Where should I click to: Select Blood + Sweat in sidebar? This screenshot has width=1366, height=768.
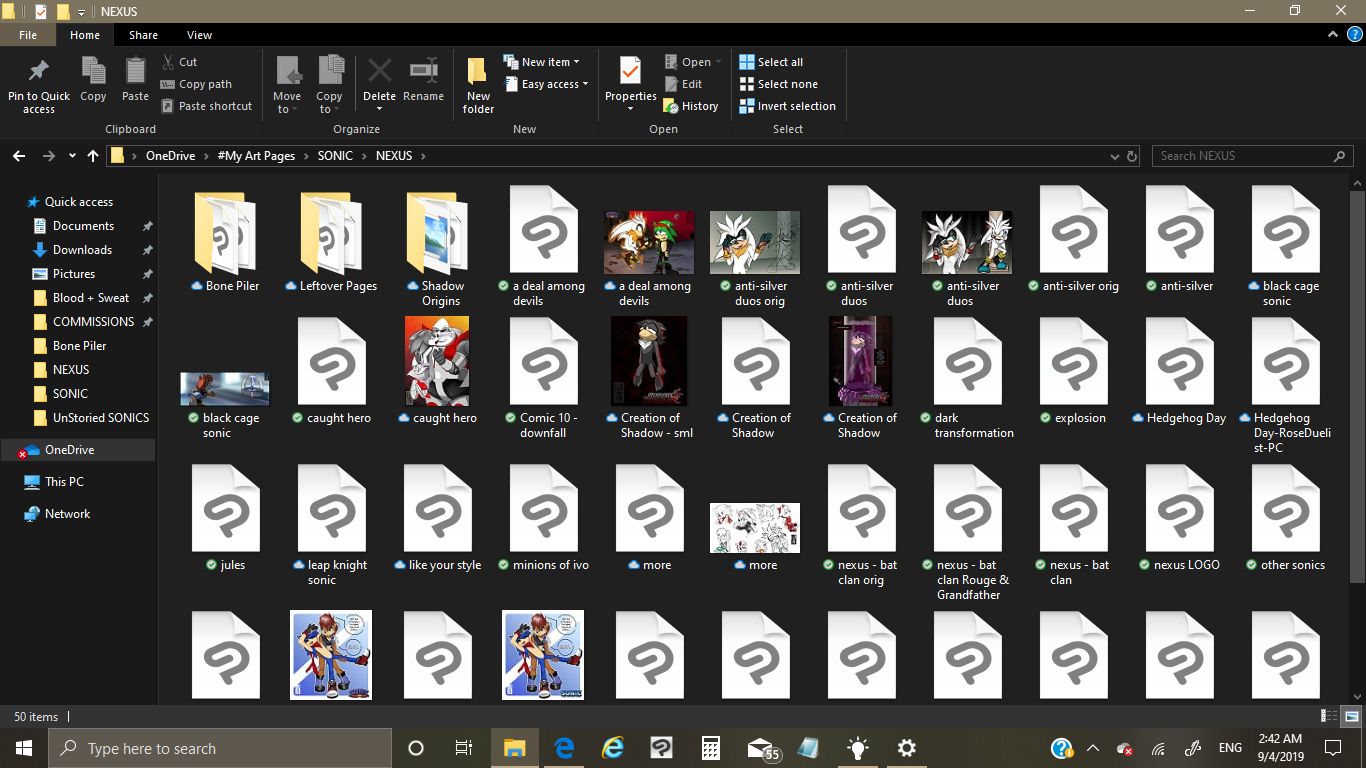coord(91,298)
